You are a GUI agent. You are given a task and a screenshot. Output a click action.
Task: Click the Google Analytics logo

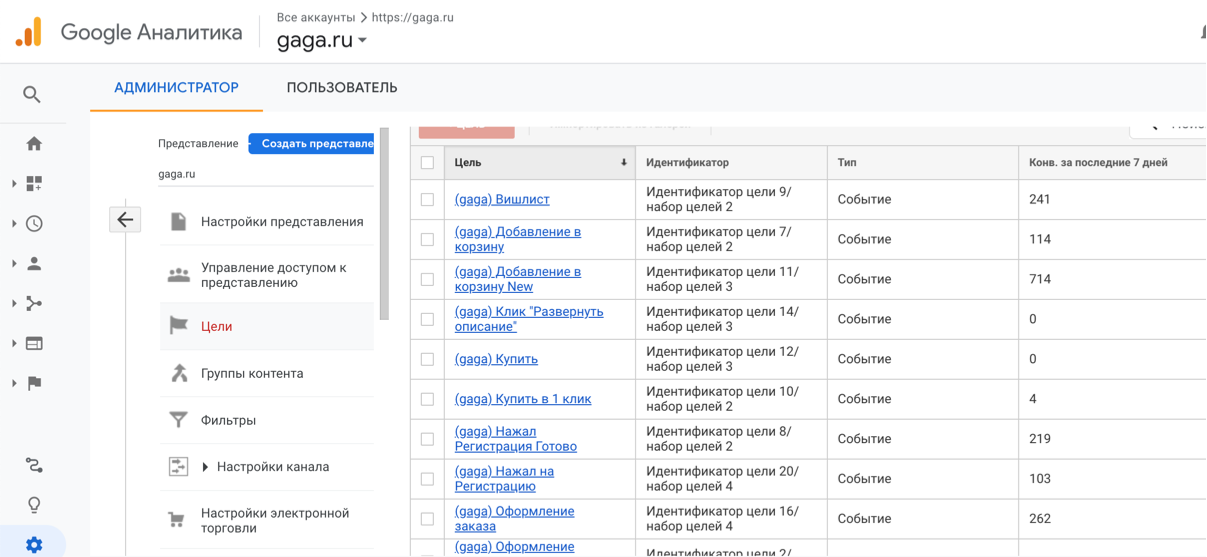[x=29, y=32]
